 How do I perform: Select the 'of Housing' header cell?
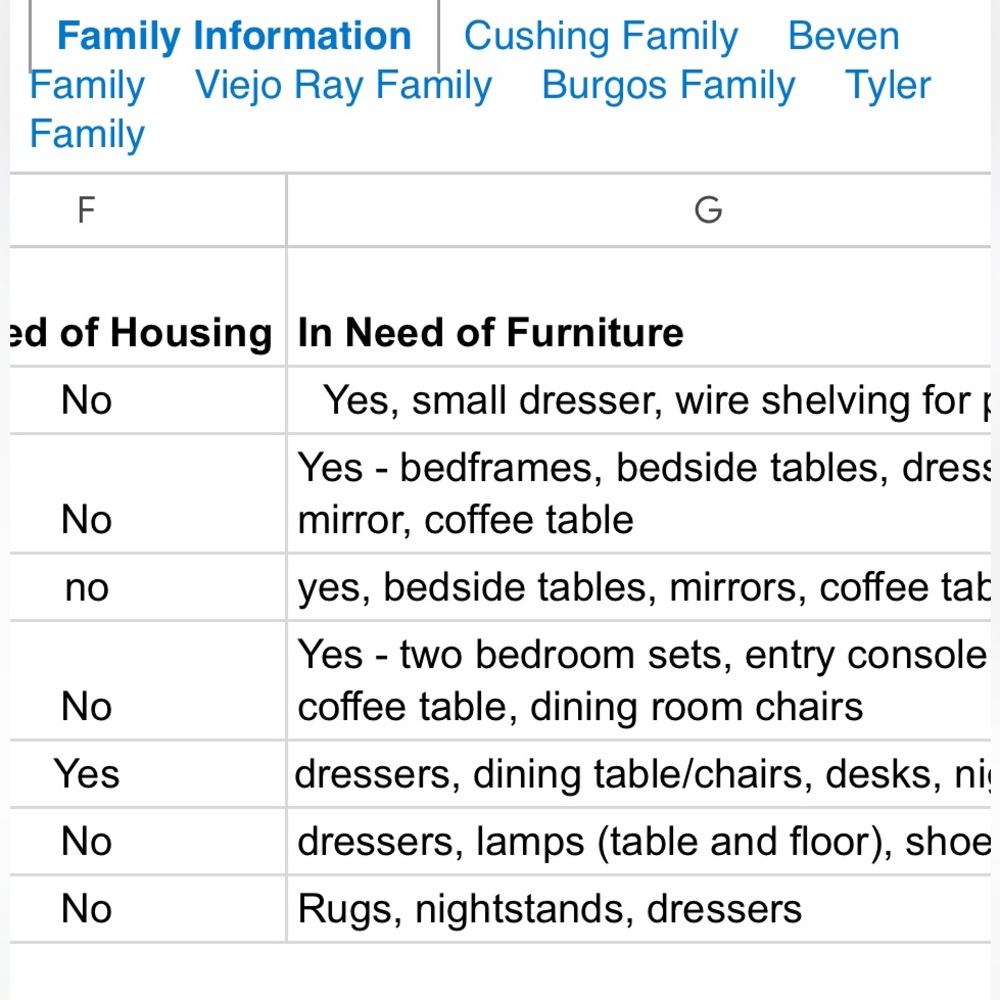click(148, 307)
